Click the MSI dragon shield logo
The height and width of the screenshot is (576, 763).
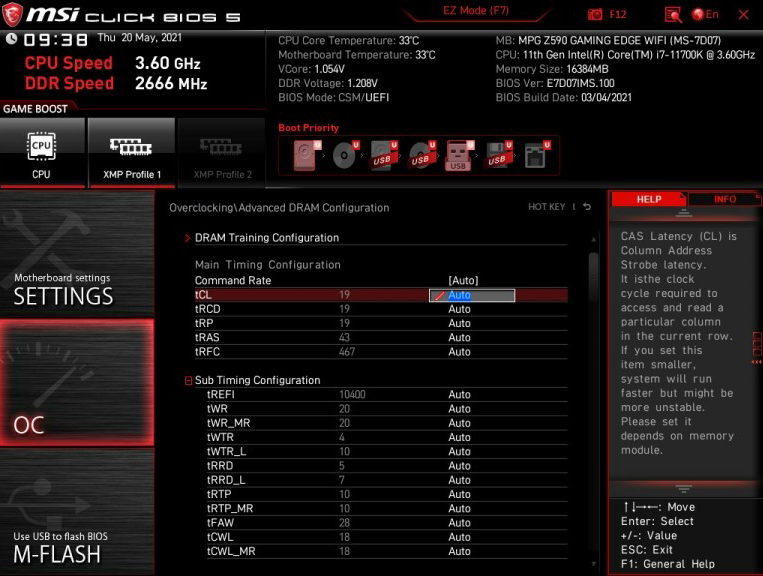pyautogui.click(x=12, y=14)
